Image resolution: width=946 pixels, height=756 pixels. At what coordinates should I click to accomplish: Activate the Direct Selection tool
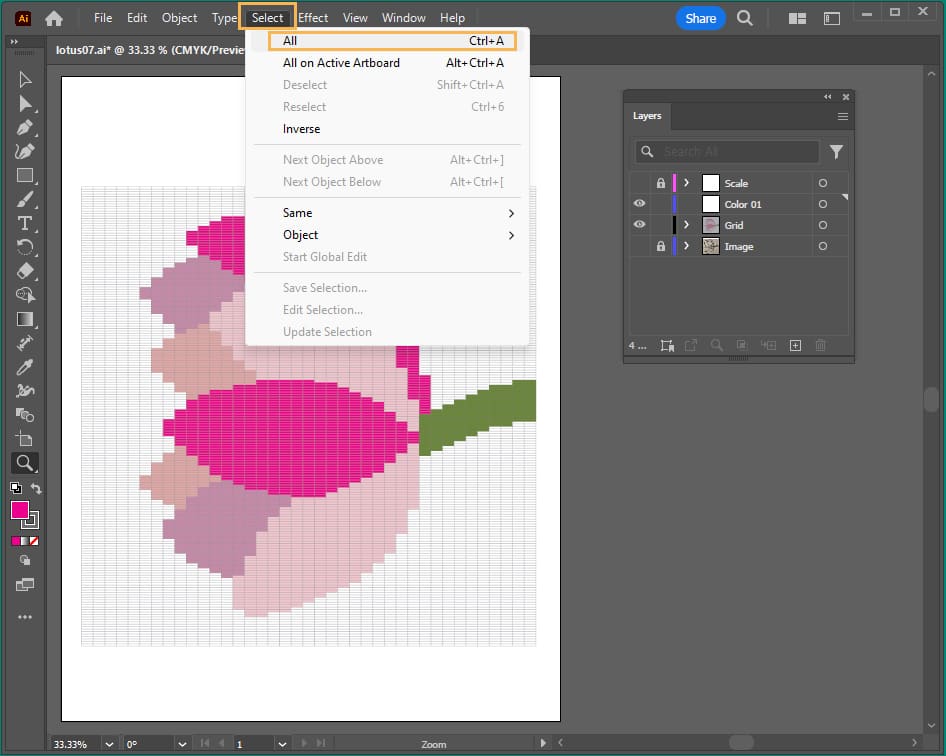(x=25, y=103)
